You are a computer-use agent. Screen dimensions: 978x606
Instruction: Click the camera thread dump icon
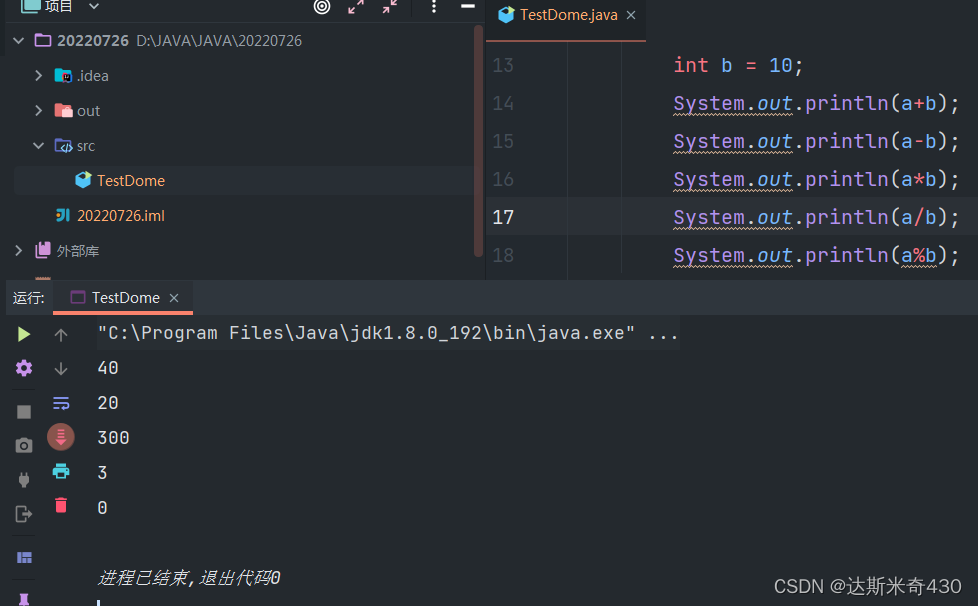point(24,445)
